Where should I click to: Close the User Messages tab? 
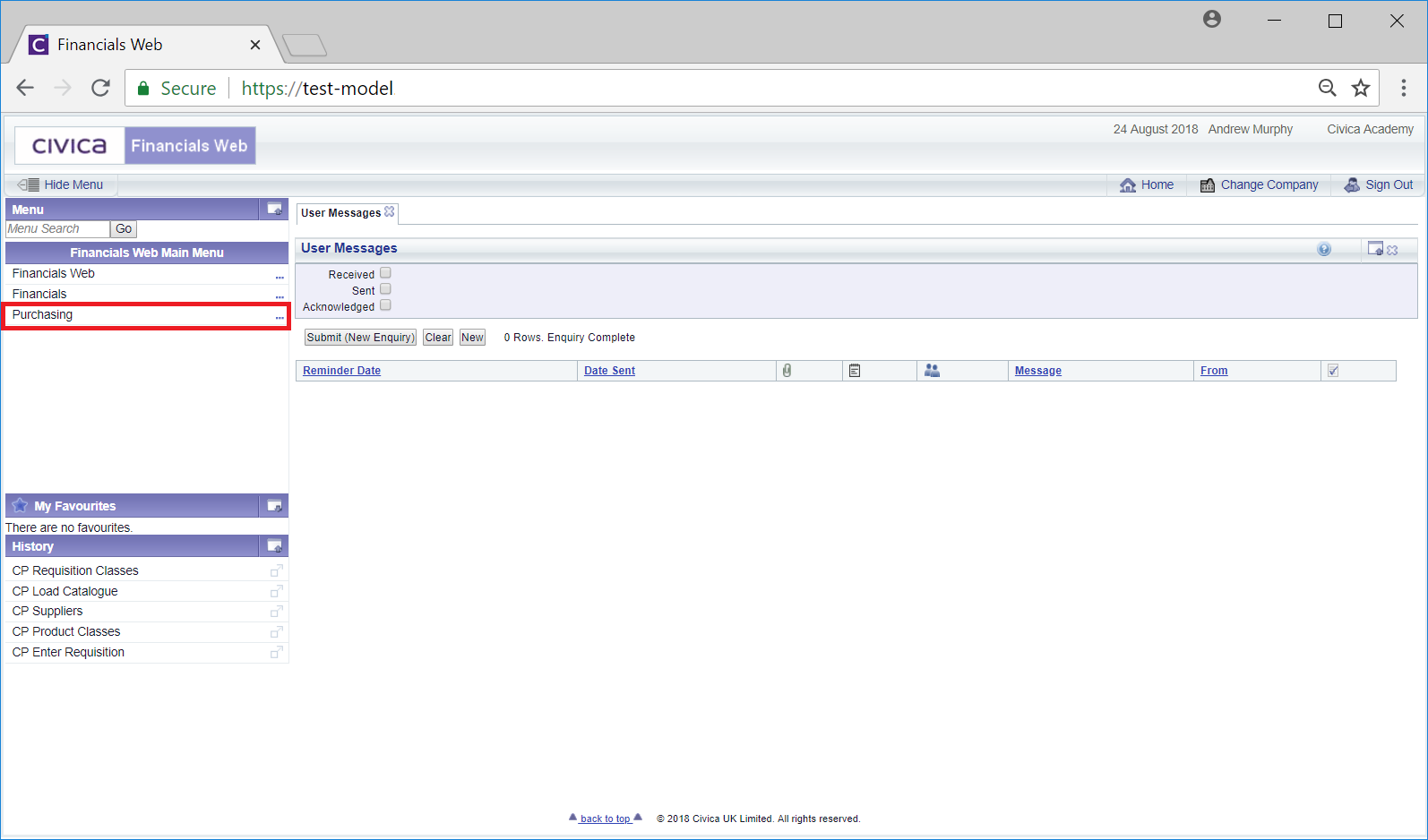(x=390, y=212)
